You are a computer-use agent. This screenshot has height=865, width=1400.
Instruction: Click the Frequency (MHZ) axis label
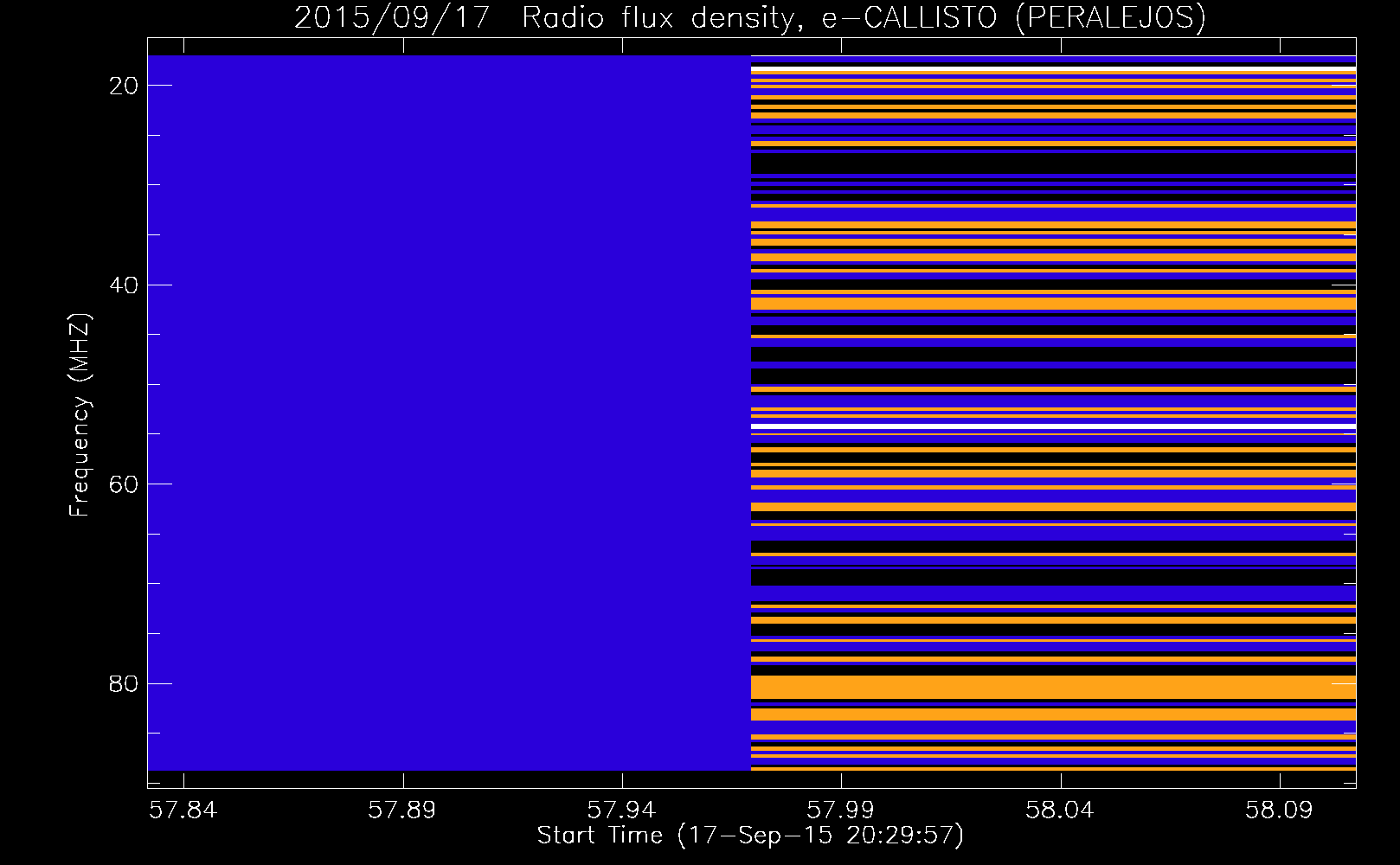pos(79,415)
